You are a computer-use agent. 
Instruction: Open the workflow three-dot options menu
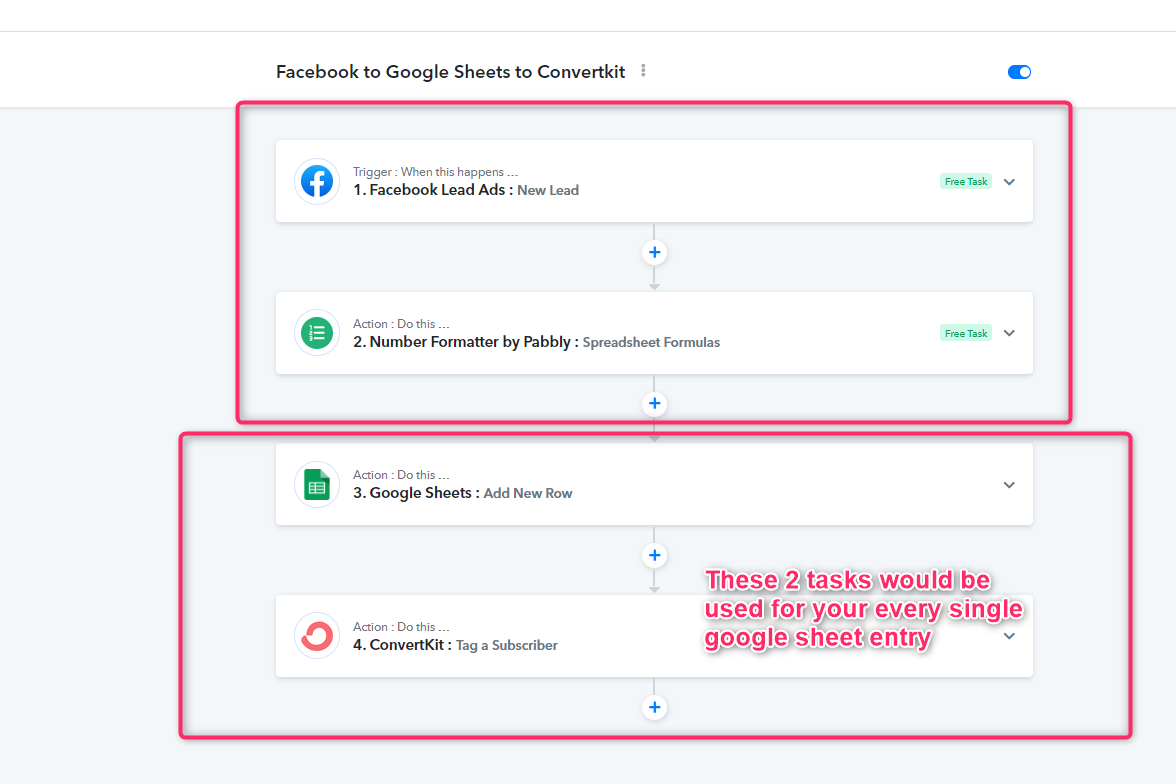point(644,71)
